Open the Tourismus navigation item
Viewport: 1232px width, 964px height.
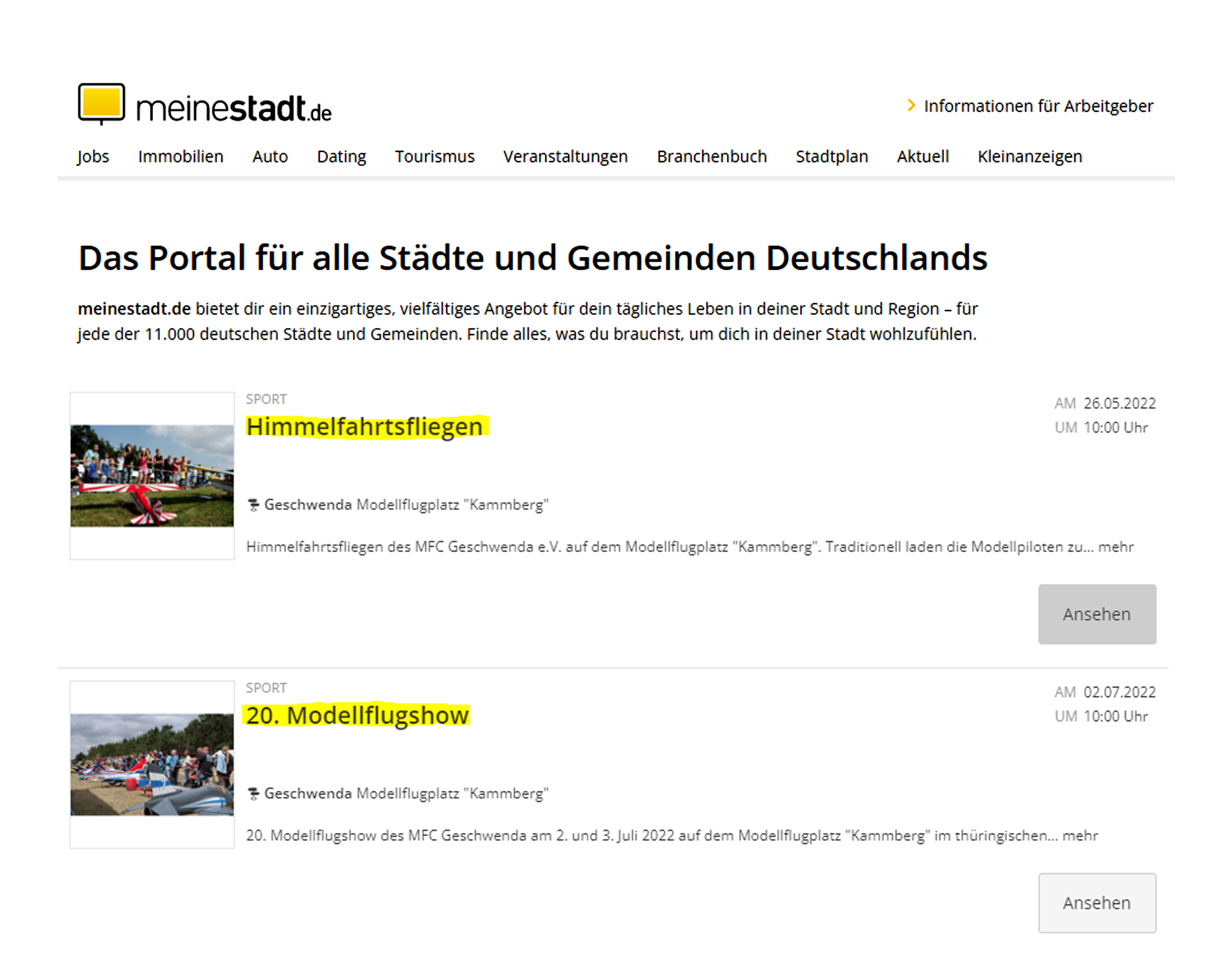coord(434,157)
